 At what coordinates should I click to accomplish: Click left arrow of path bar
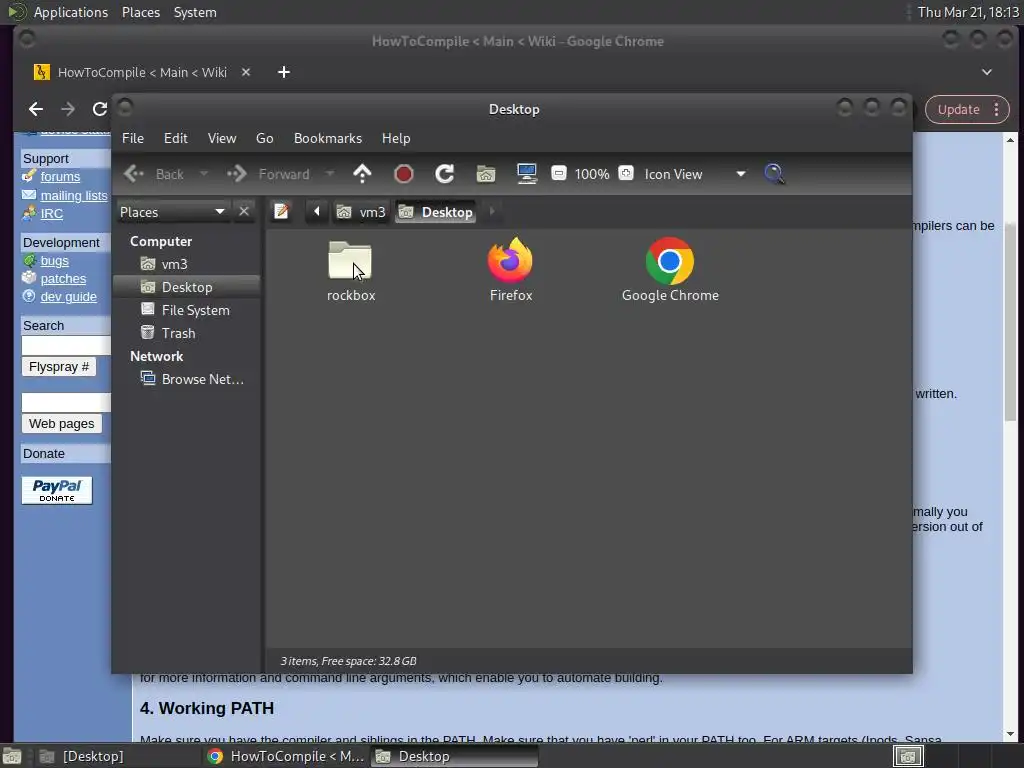pos(317,211)
